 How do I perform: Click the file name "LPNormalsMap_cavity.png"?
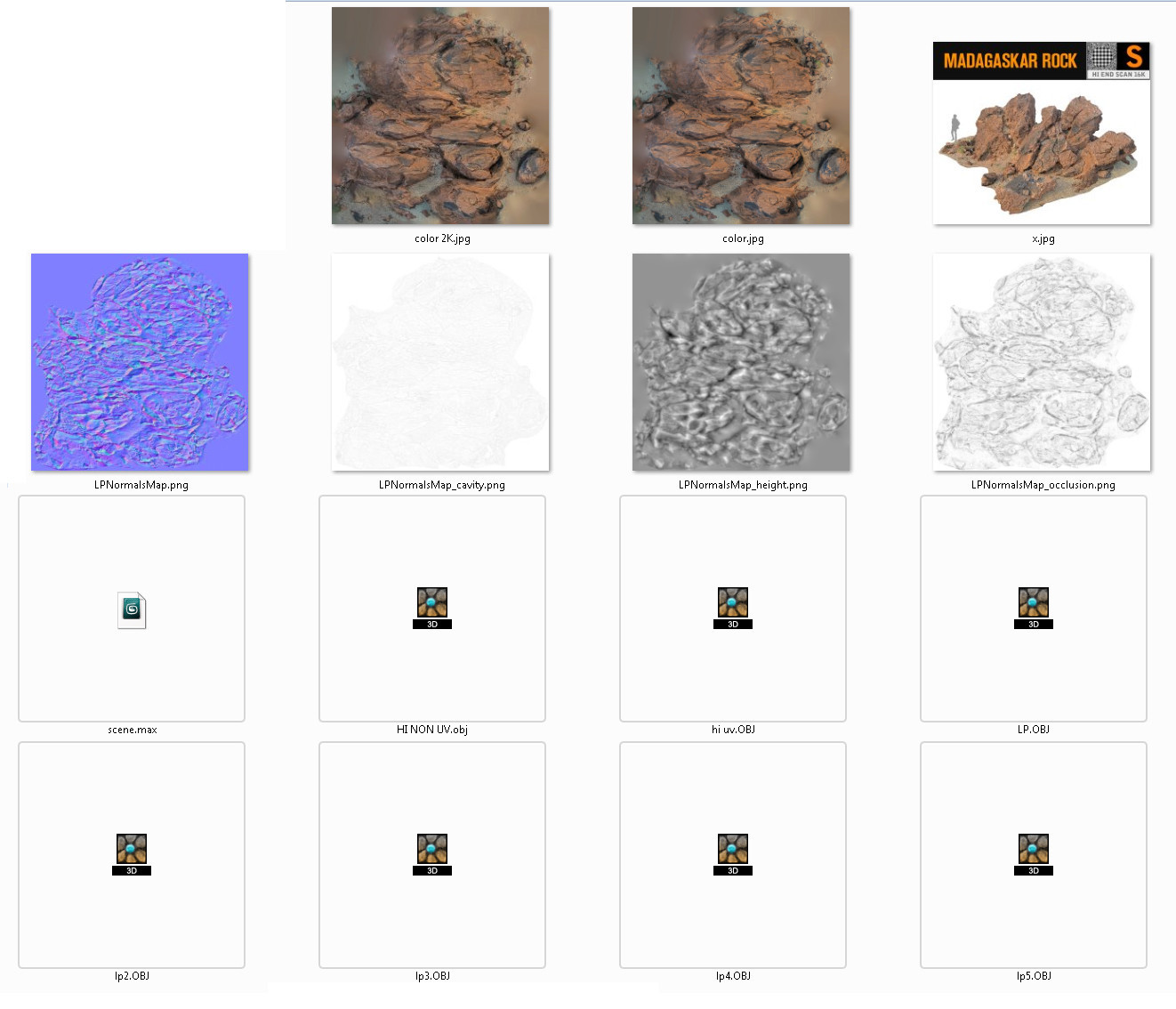(442, 485)
